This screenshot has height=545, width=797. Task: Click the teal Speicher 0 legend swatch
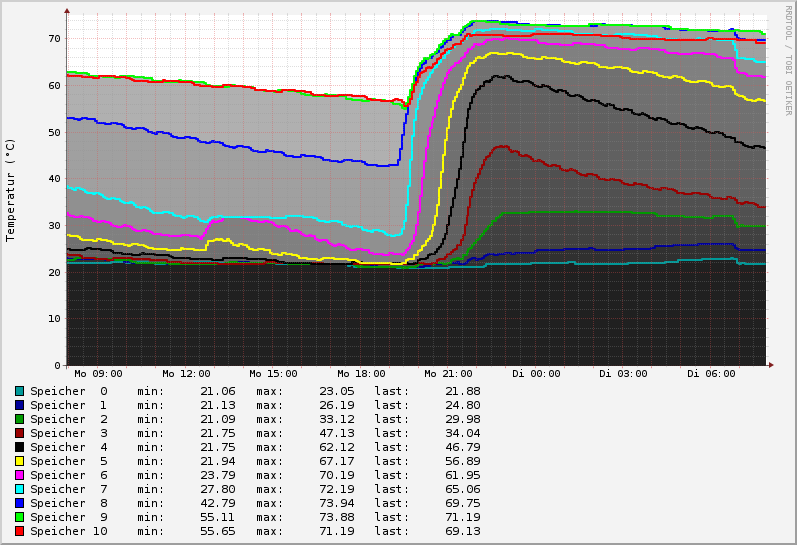pos(19,391)
